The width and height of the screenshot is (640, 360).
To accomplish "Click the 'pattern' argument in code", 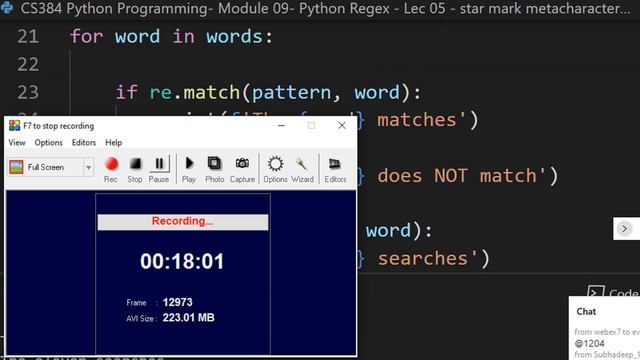I will click(291, 93).
